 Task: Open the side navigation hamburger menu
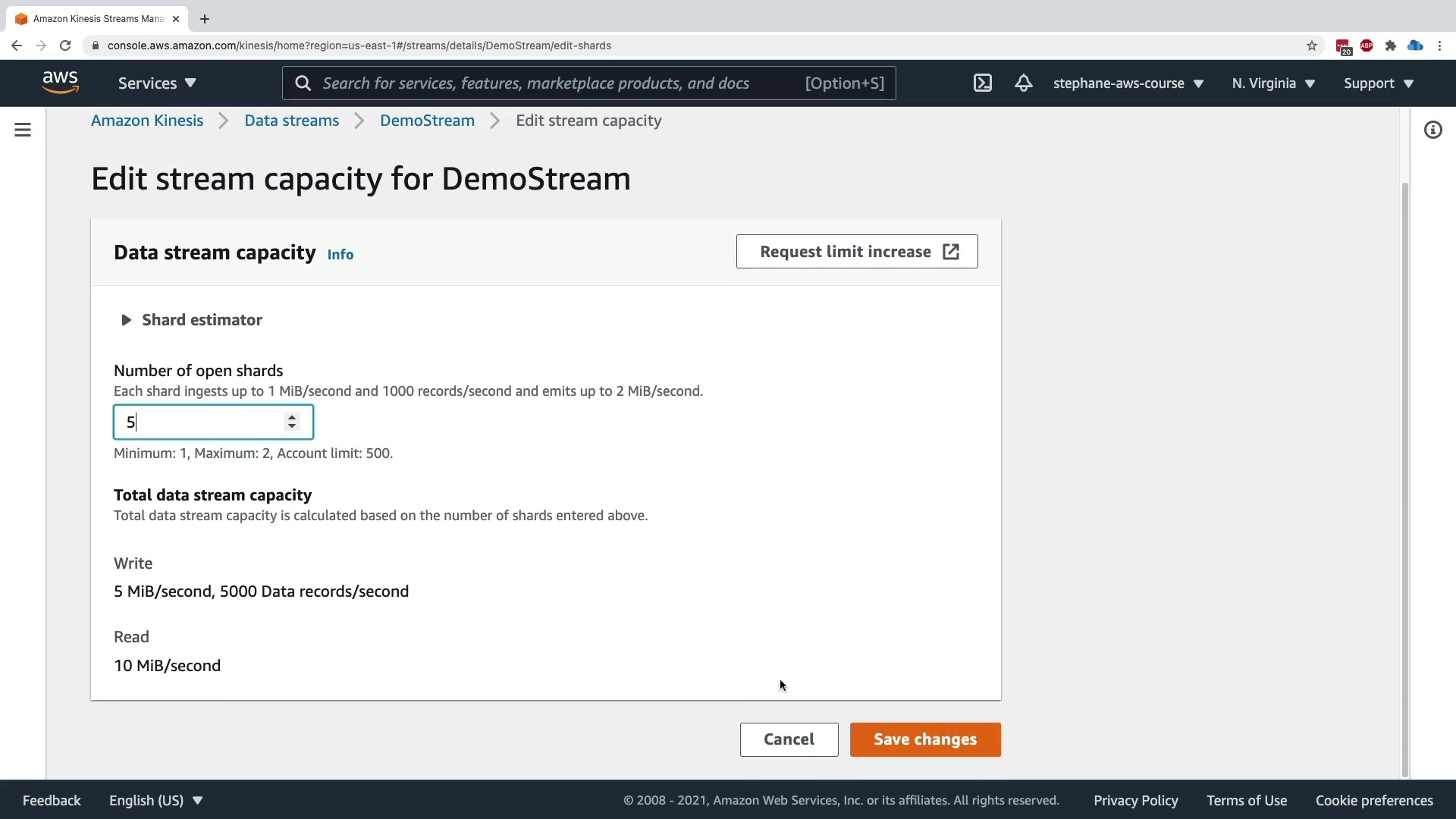pyautogui.click(x=23, y=130)
